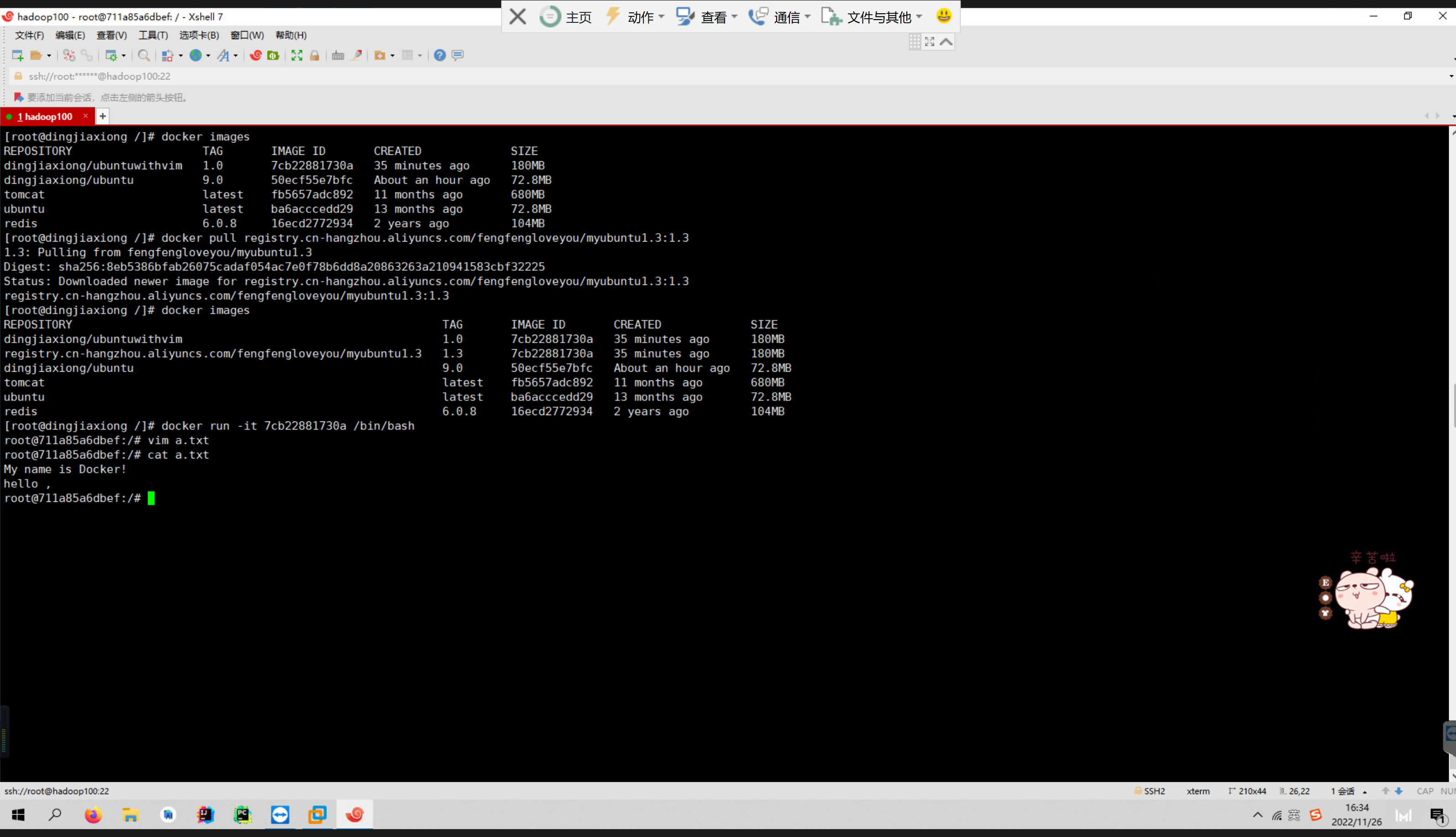Click the New Session toolbar icon

tap(17, 55)
